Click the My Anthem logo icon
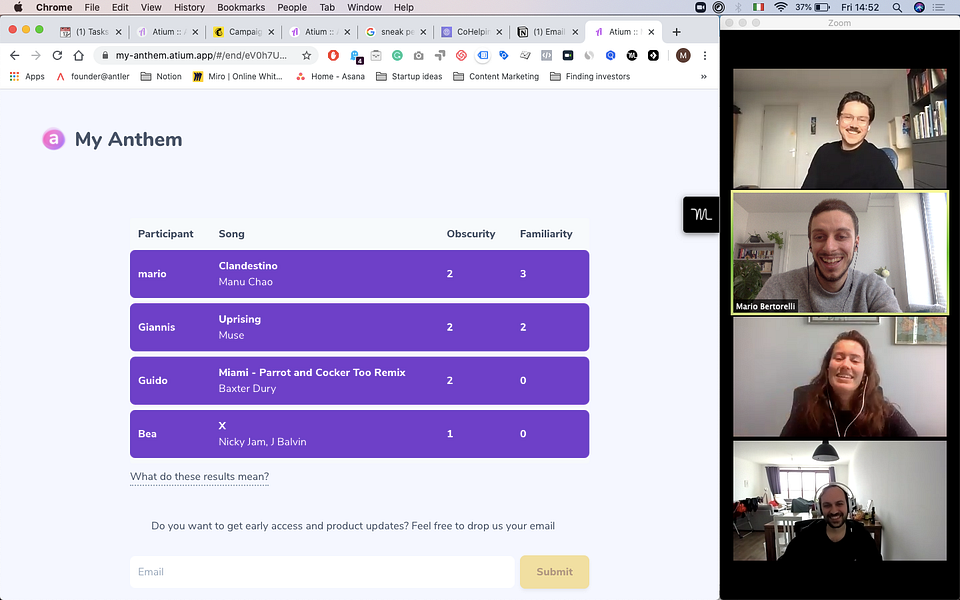 pyautogui.click(x=53, y=139)
